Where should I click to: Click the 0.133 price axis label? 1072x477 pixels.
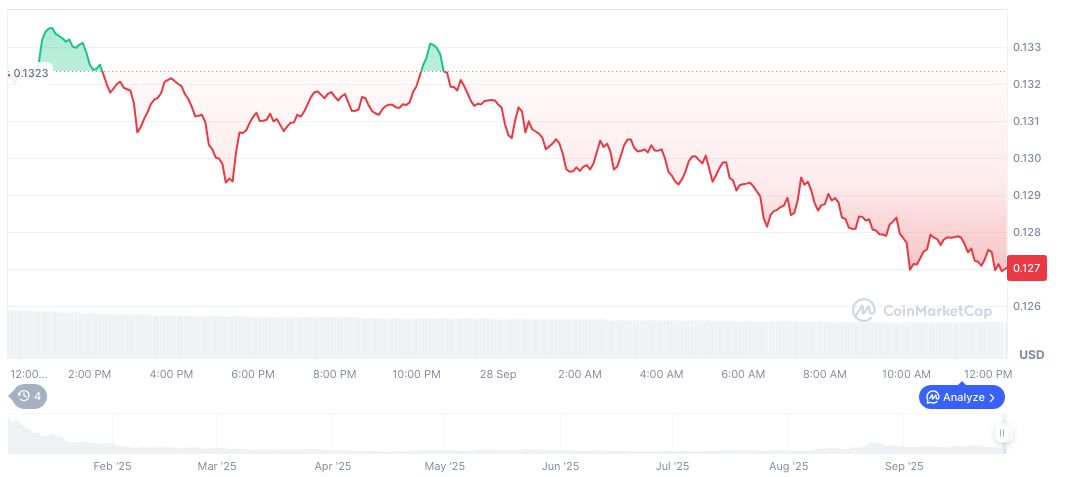(1027, 47)
